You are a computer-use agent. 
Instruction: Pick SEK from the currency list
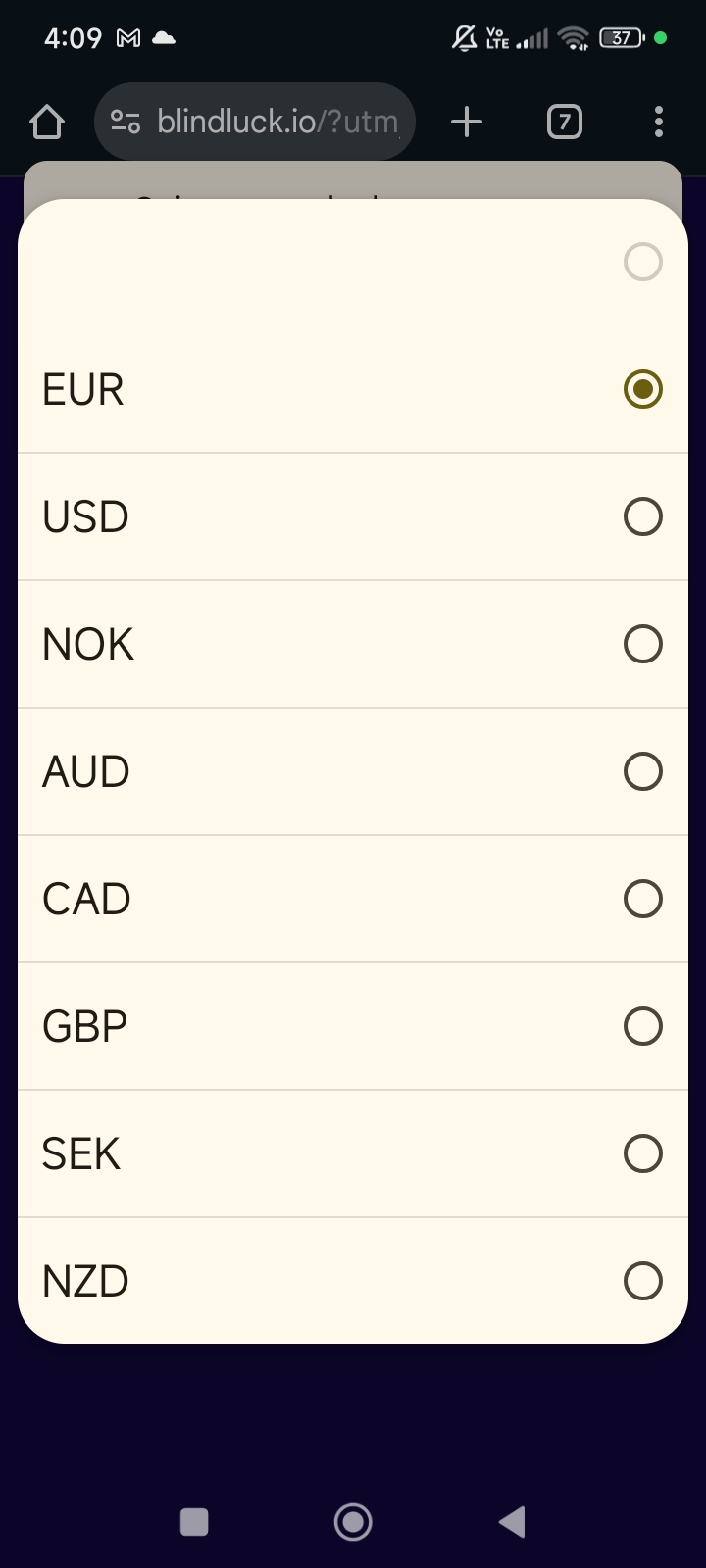pyautogui.click(x=81, y=1153)
